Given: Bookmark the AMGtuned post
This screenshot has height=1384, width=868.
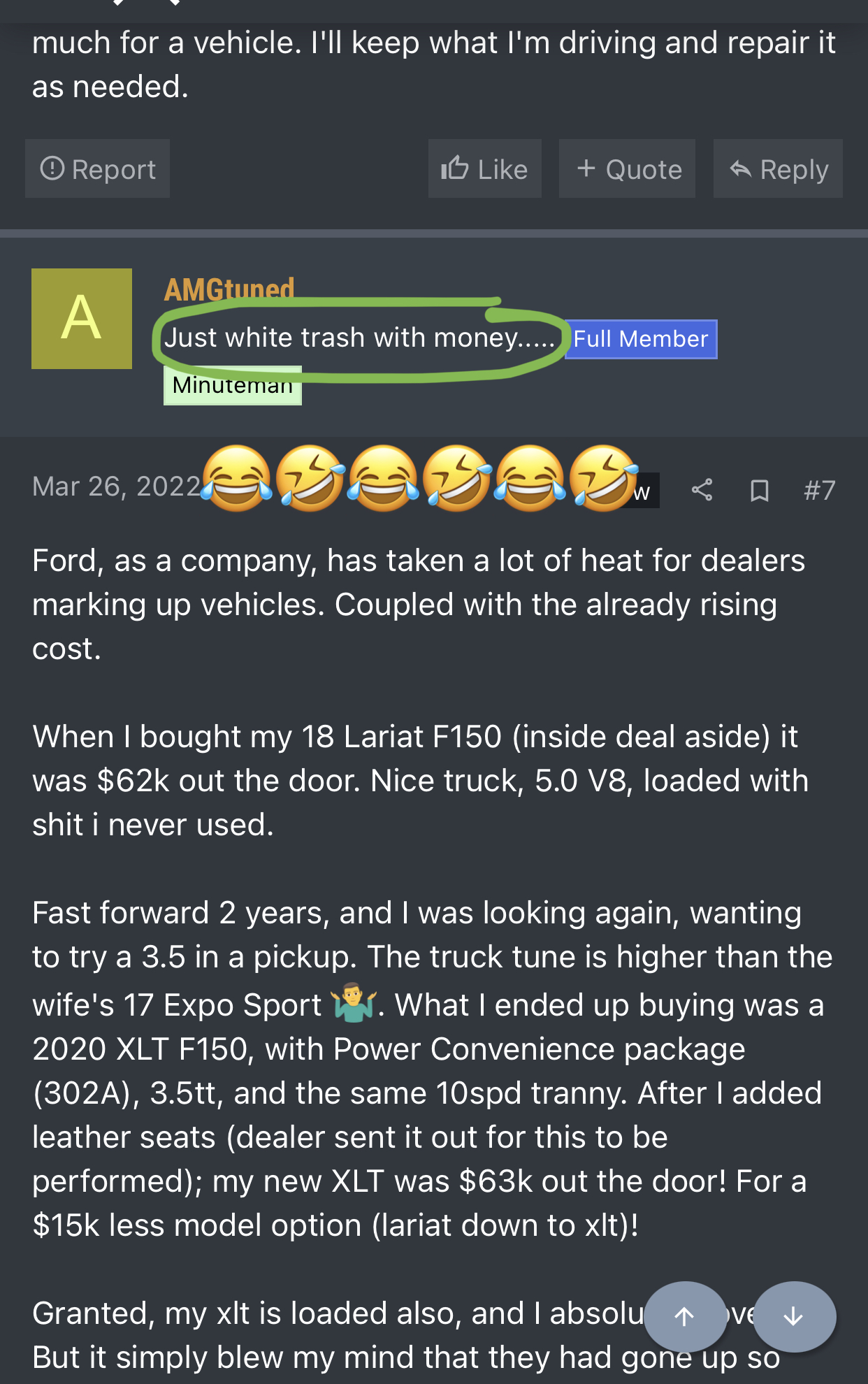Looking at the screenshot, I should pos(759,490).
